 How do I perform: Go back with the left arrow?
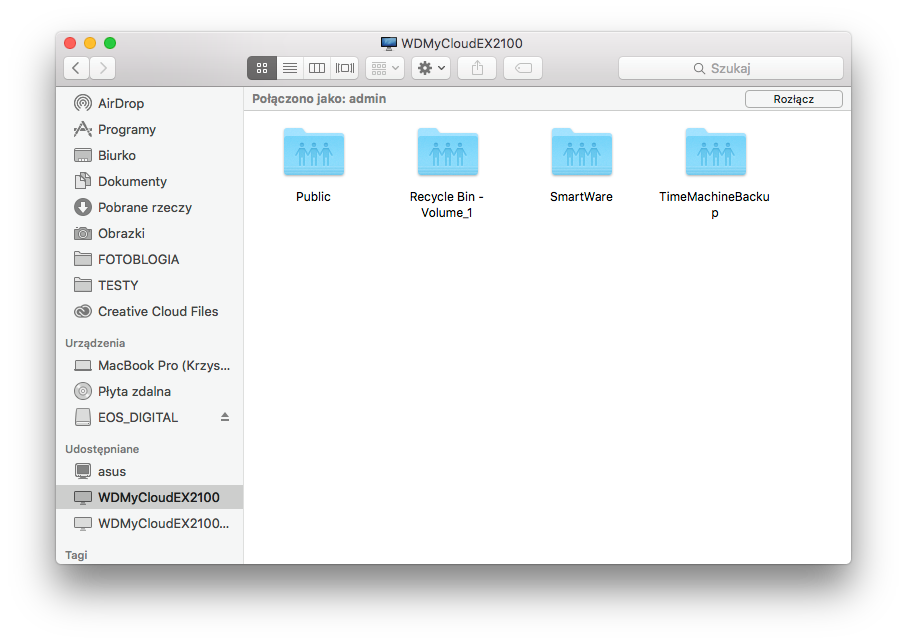[76, 68]
